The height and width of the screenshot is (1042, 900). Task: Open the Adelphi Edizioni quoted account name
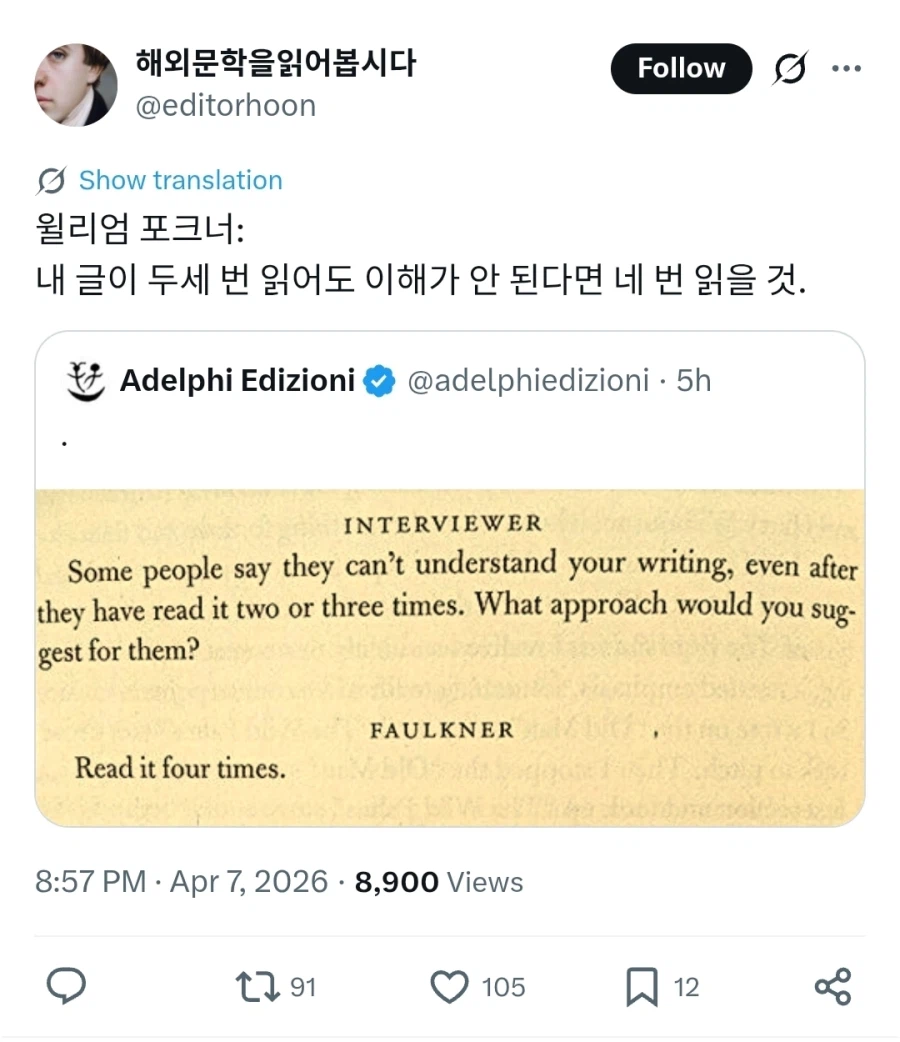point(237,381)
